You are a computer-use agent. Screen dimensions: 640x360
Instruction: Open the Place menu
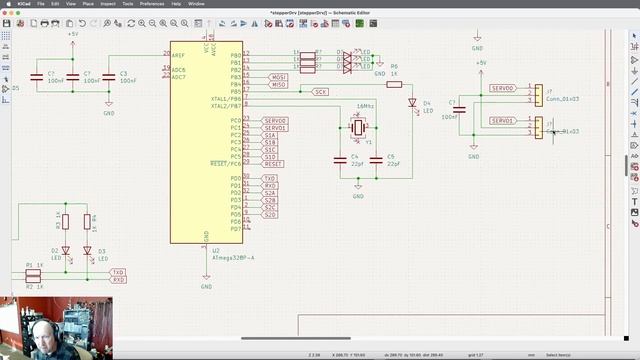(88, 4)
